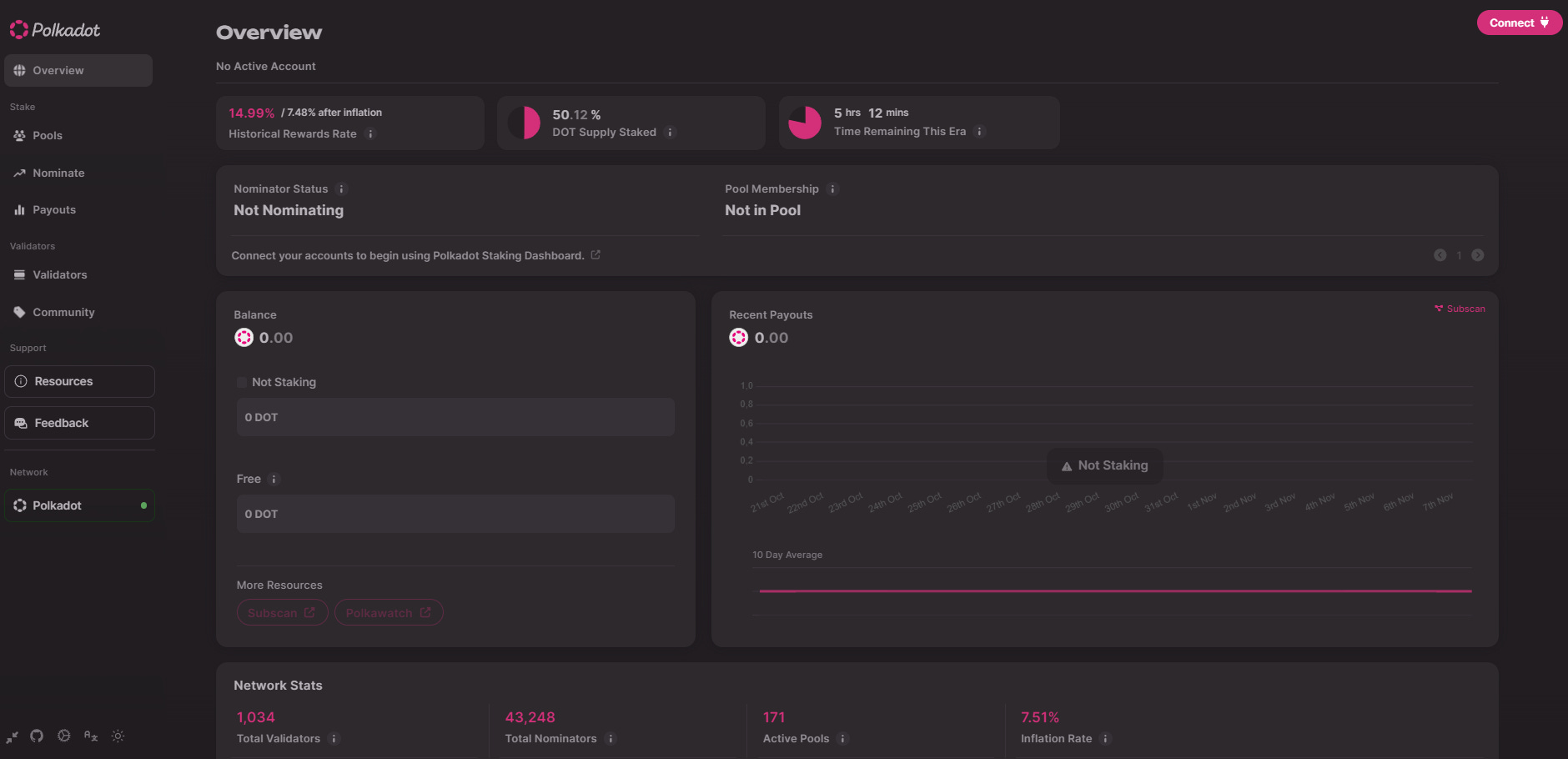Image resolution: width=1568 pixels, height=759 pixels.
Task: Open the Validators list page
Action: (x=78, y=275)
